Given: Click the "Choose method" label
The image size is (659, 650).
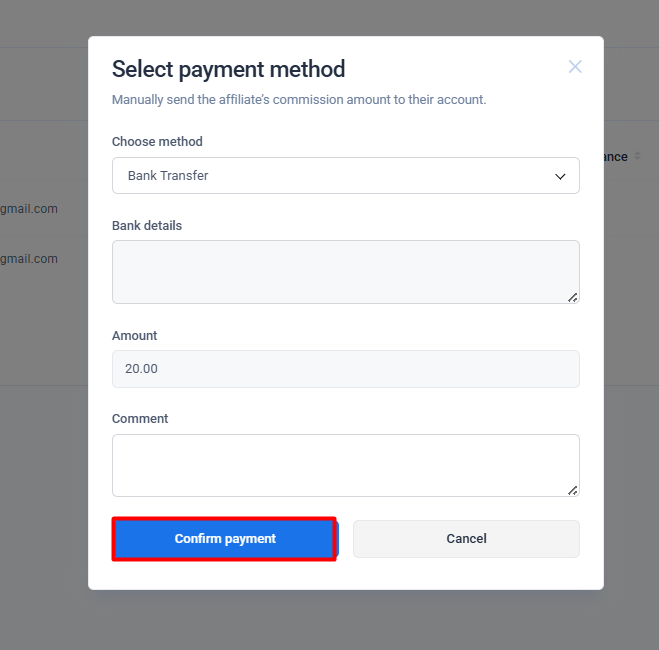Looking at the screenshot, I should (157, 142).
